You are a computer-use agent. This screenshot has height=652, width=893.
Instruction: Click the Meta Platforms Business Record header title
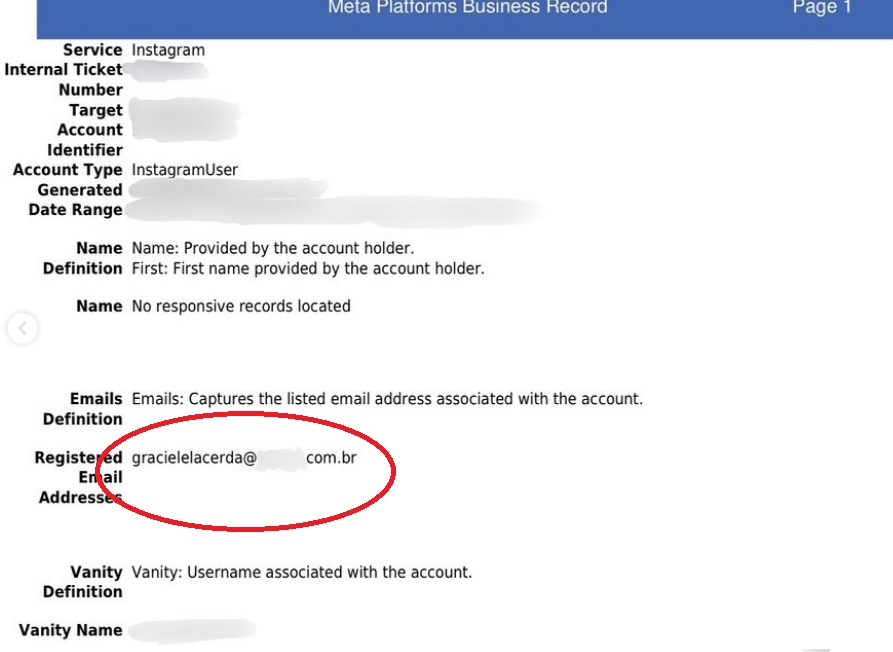pyautogui.click(x=467, y=8)
